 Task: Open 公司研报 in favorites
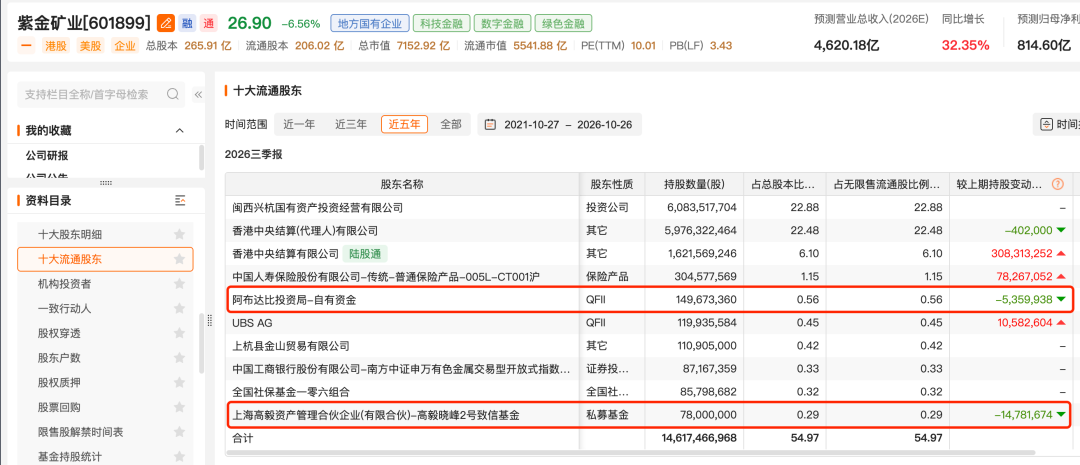click(47, 156)
